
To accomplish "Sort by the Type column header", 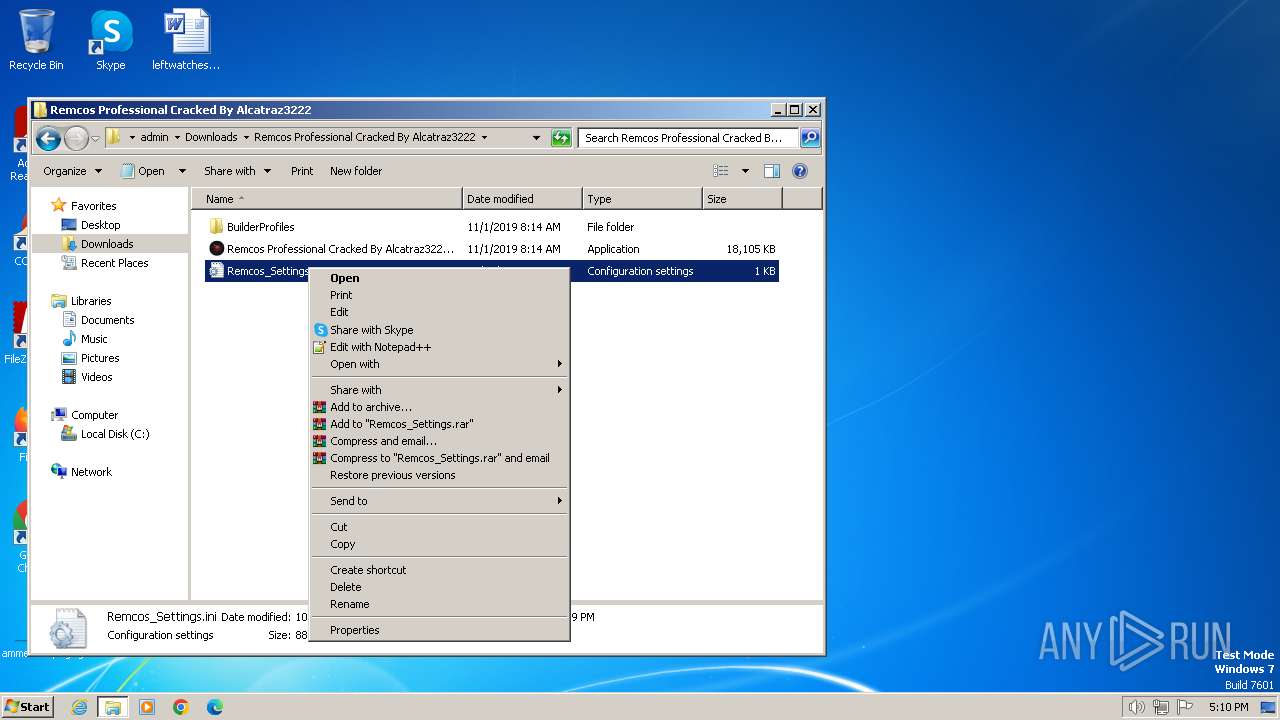I will coord(642,199).
